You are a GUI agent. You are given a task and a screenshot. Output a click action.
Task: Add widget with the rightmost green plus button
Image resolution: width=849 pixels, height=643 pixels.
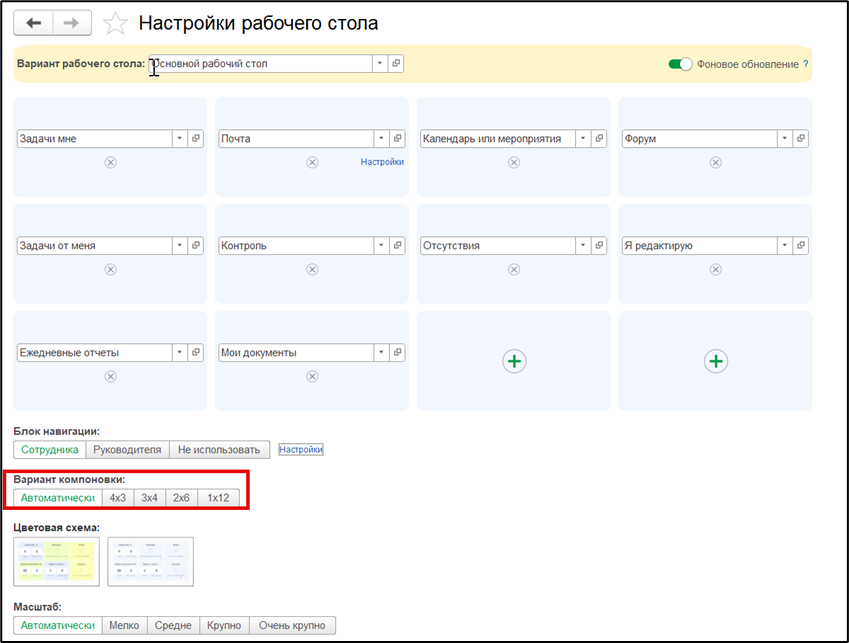[x=716, y=361]
